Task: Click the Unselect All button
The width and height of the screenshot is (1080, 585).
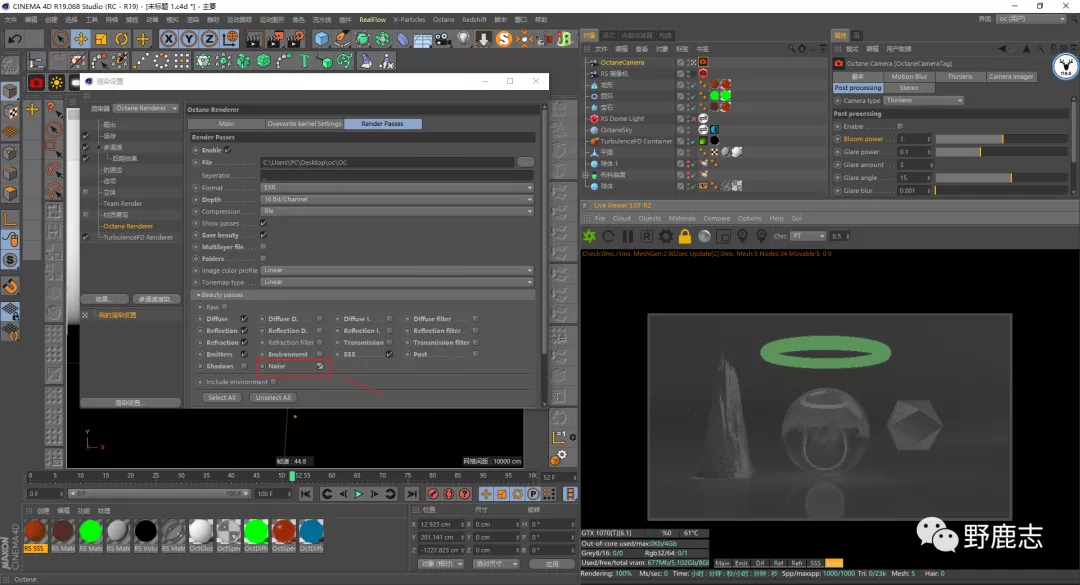Action: click(272, 397)
